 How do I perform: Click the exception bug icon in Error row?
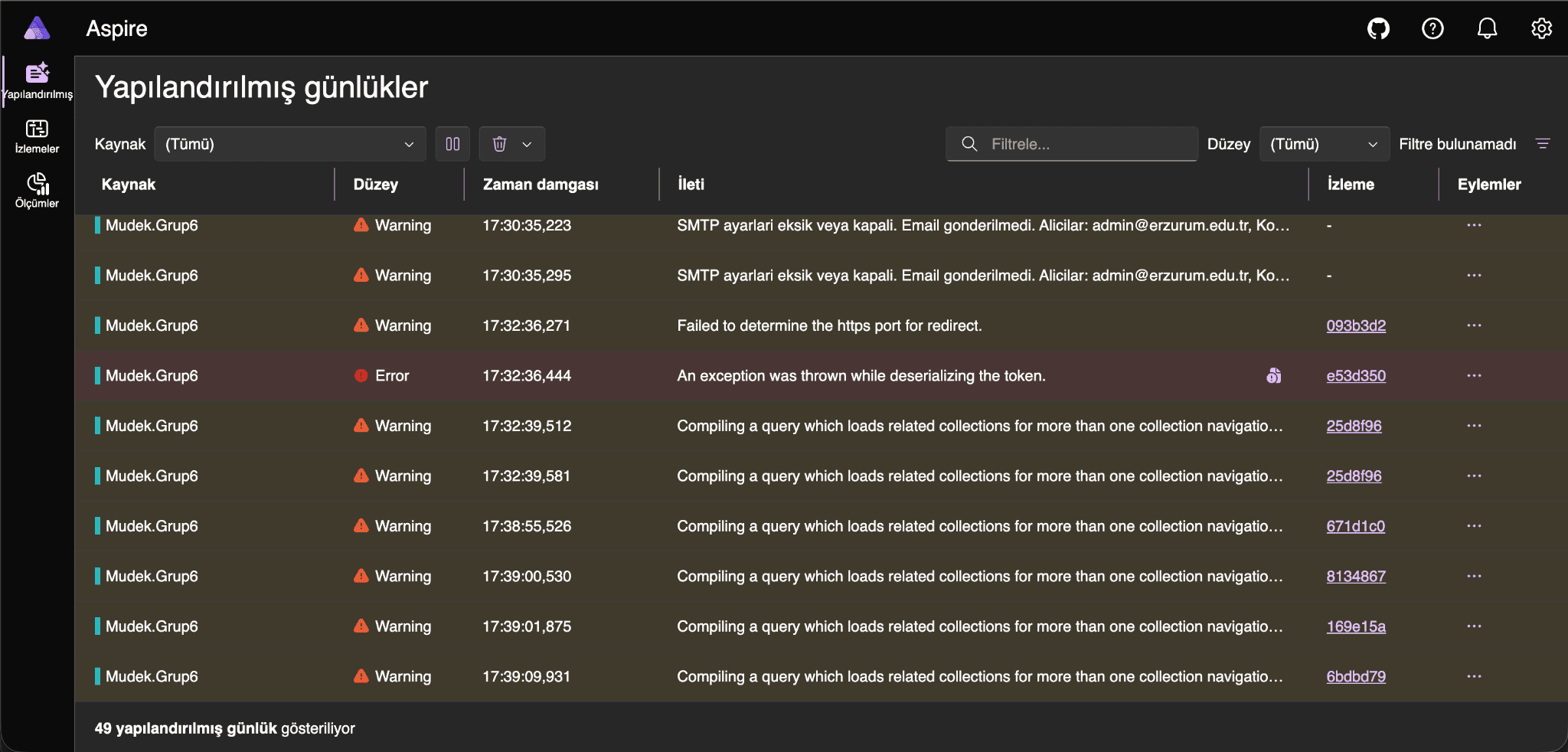[x=1274, y=375]
